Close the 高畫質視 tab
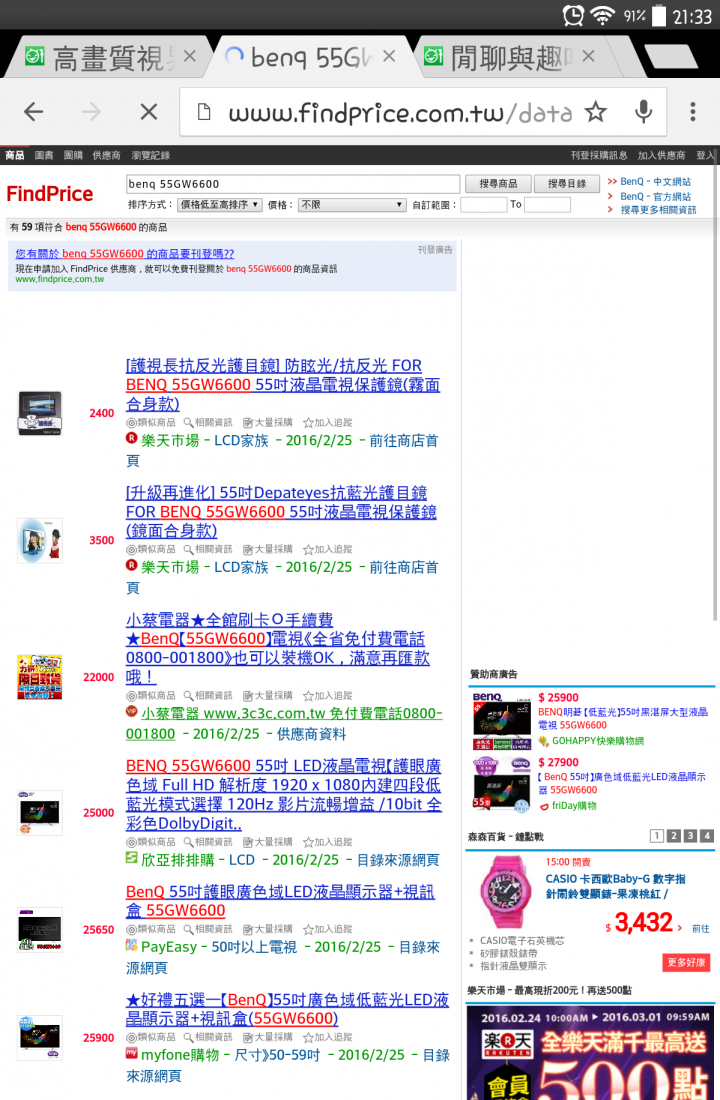This screenshot has height=1100, width=720. [189, 57]
